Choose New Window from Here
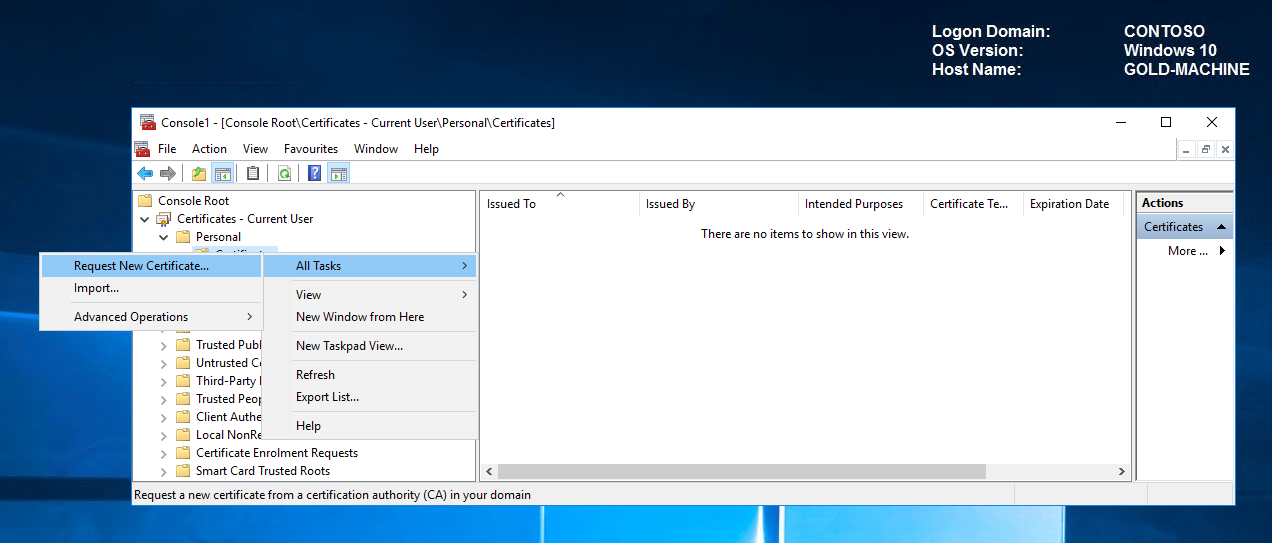1272x543 pixels. tap(370, 316)
